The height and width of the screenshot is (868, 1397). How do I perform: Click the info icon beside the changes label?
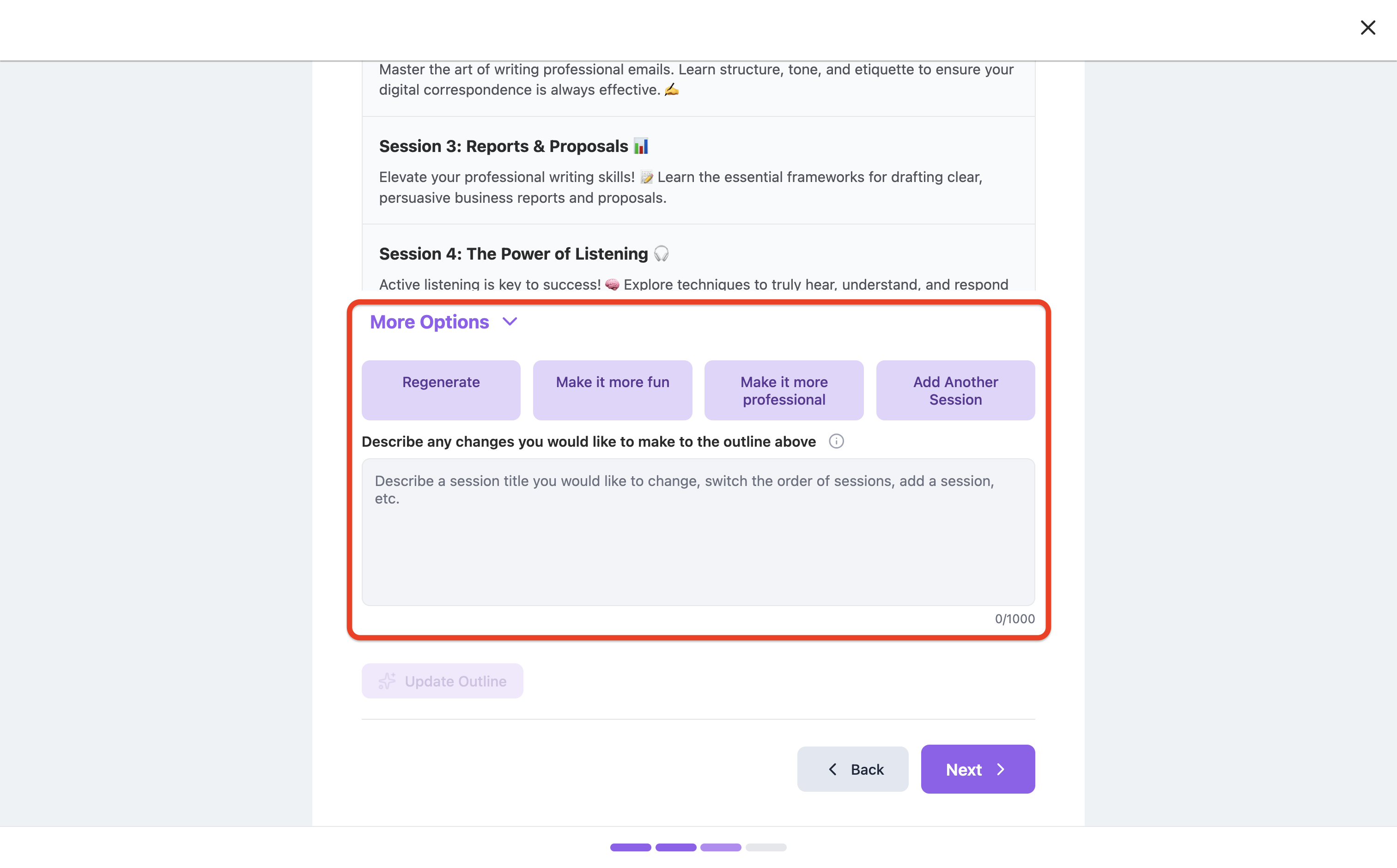point(836,441)
